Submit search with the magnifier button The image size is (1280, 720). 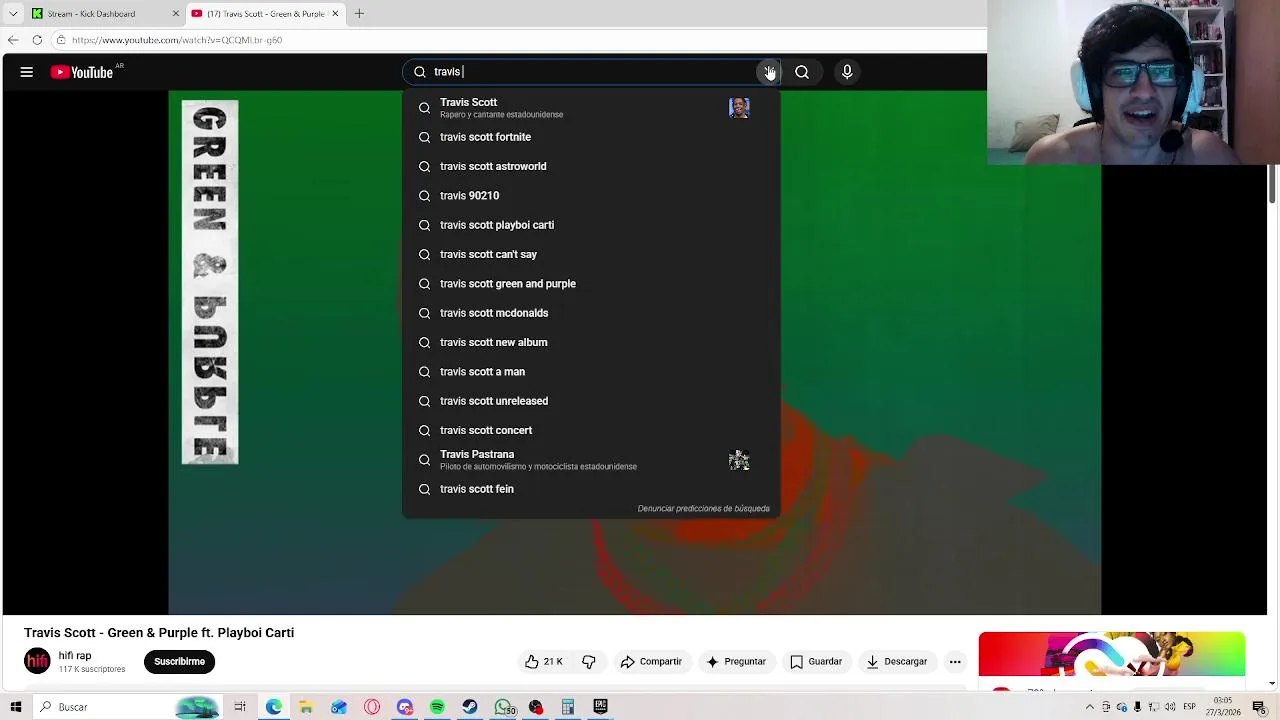coord(802,72)
